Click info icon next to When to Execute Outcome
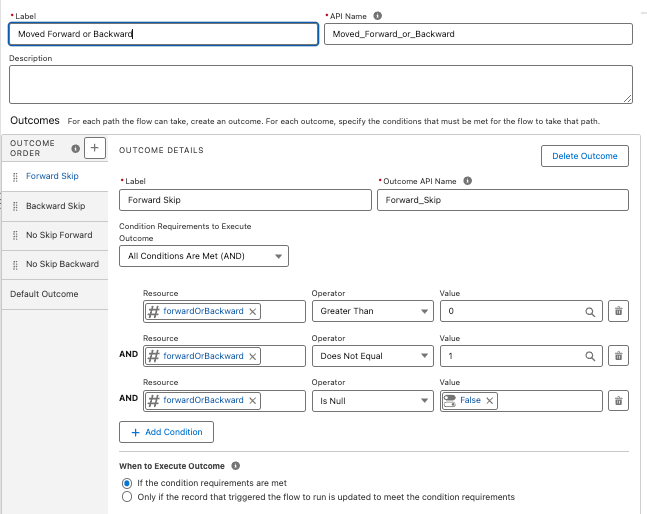Screen dimensions: 647x514 coord(236,466)
